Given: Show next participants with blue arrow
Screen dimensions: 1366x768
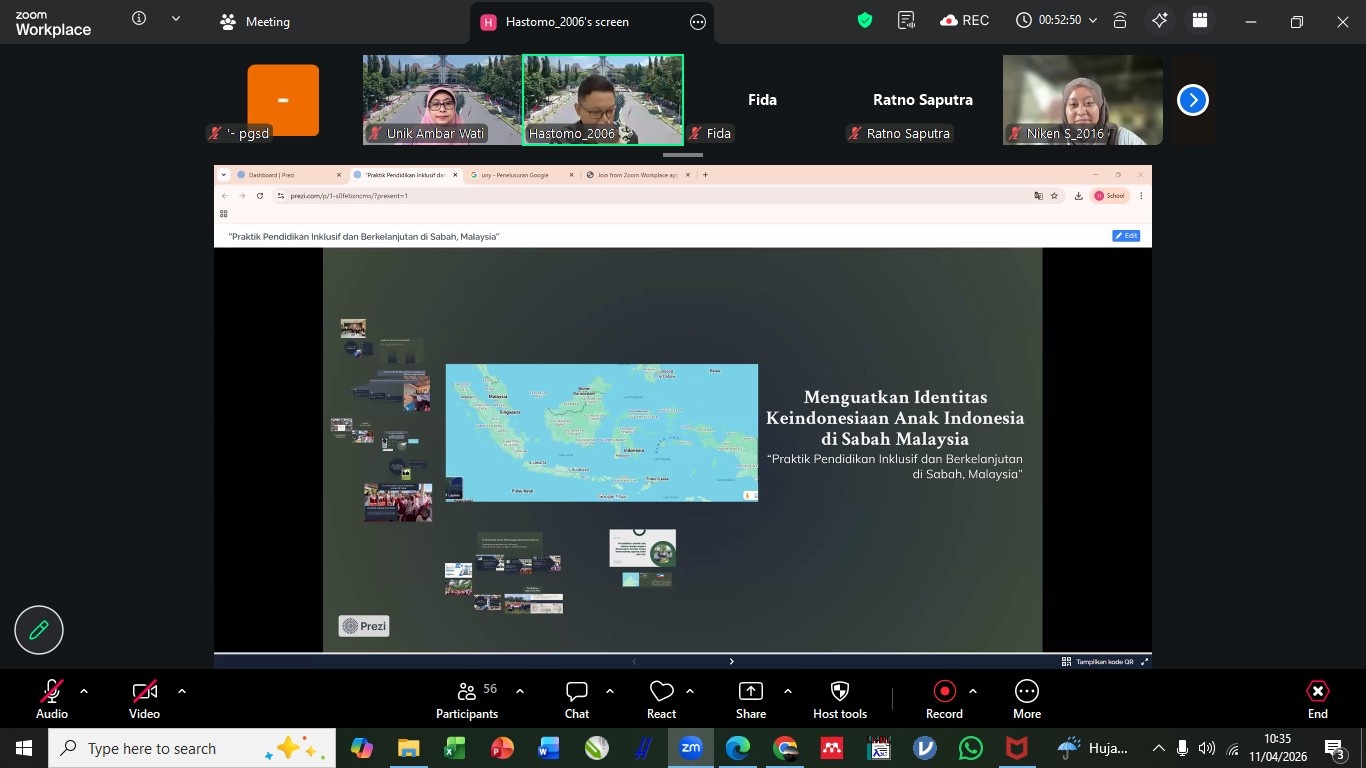Looking at the screenshot, I should coord(1192,100).
